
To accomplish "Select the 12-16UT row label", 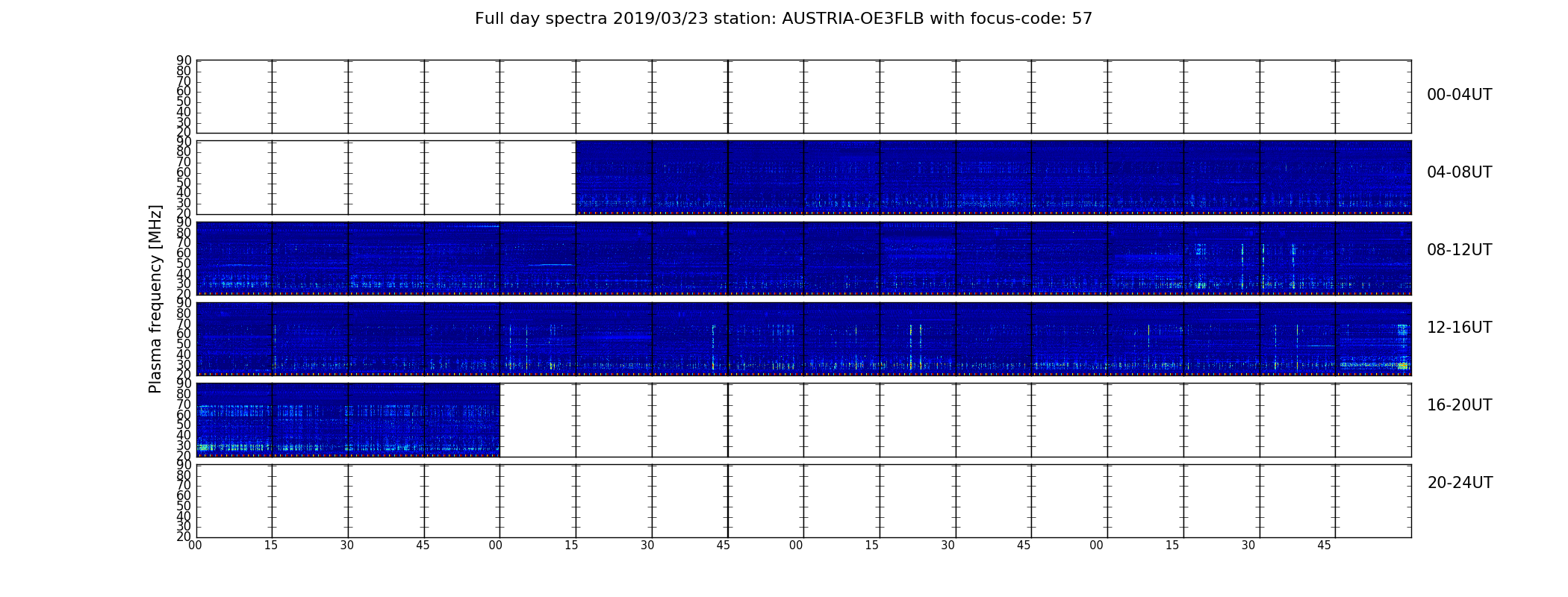I will 1459,328.
